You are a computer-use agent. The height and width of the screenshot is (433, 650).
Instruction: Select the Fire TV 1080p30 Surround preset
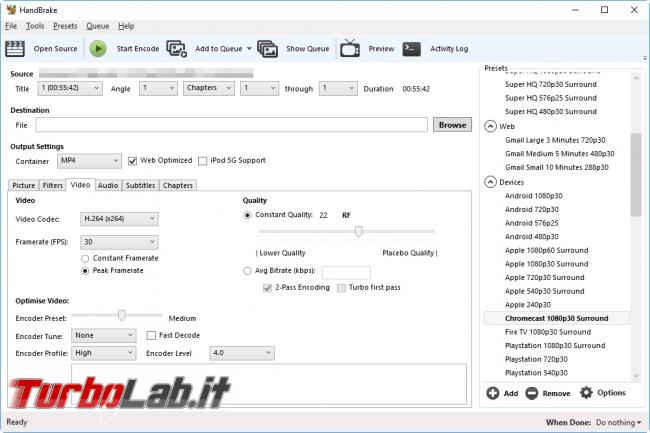(x=548, y=332)
